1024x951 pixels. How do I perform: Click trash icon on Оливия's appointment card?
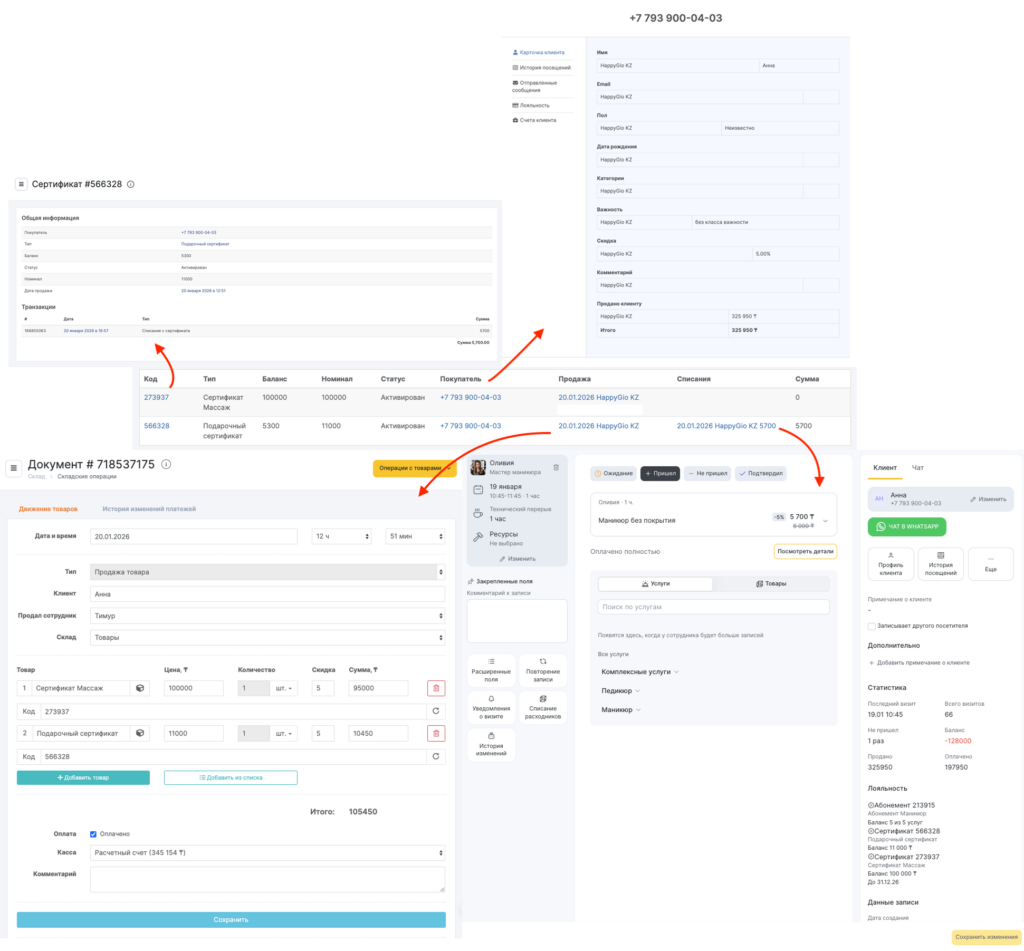556,468
